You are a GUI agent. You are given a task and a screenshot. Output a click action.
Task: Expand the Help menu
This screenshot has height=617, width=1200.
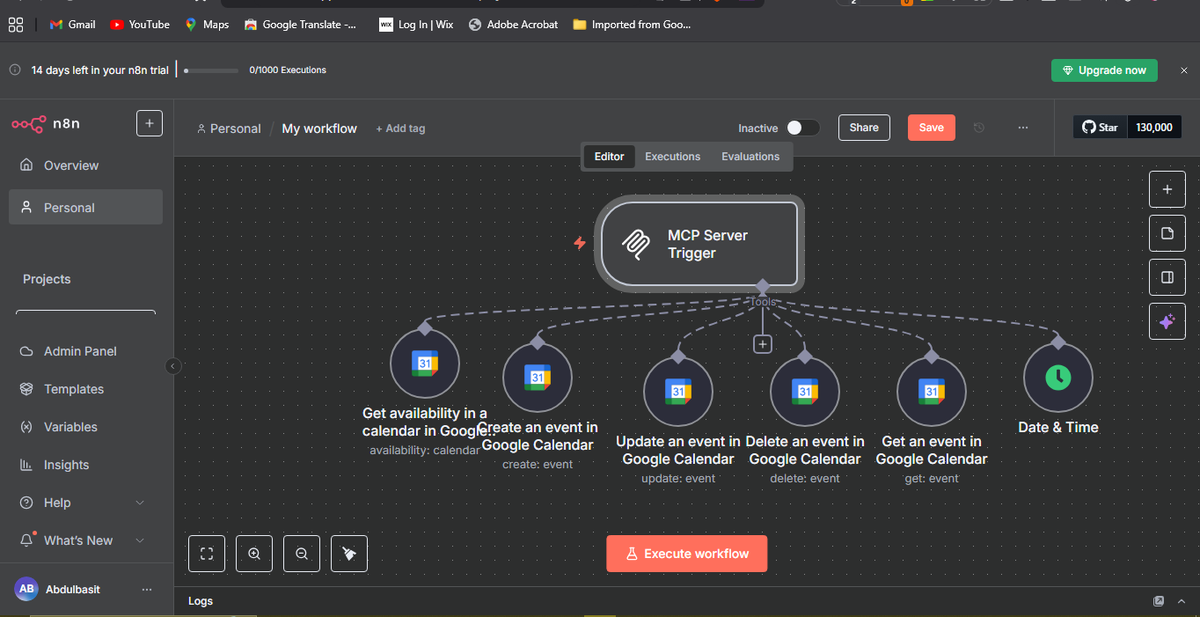[139, 502]
